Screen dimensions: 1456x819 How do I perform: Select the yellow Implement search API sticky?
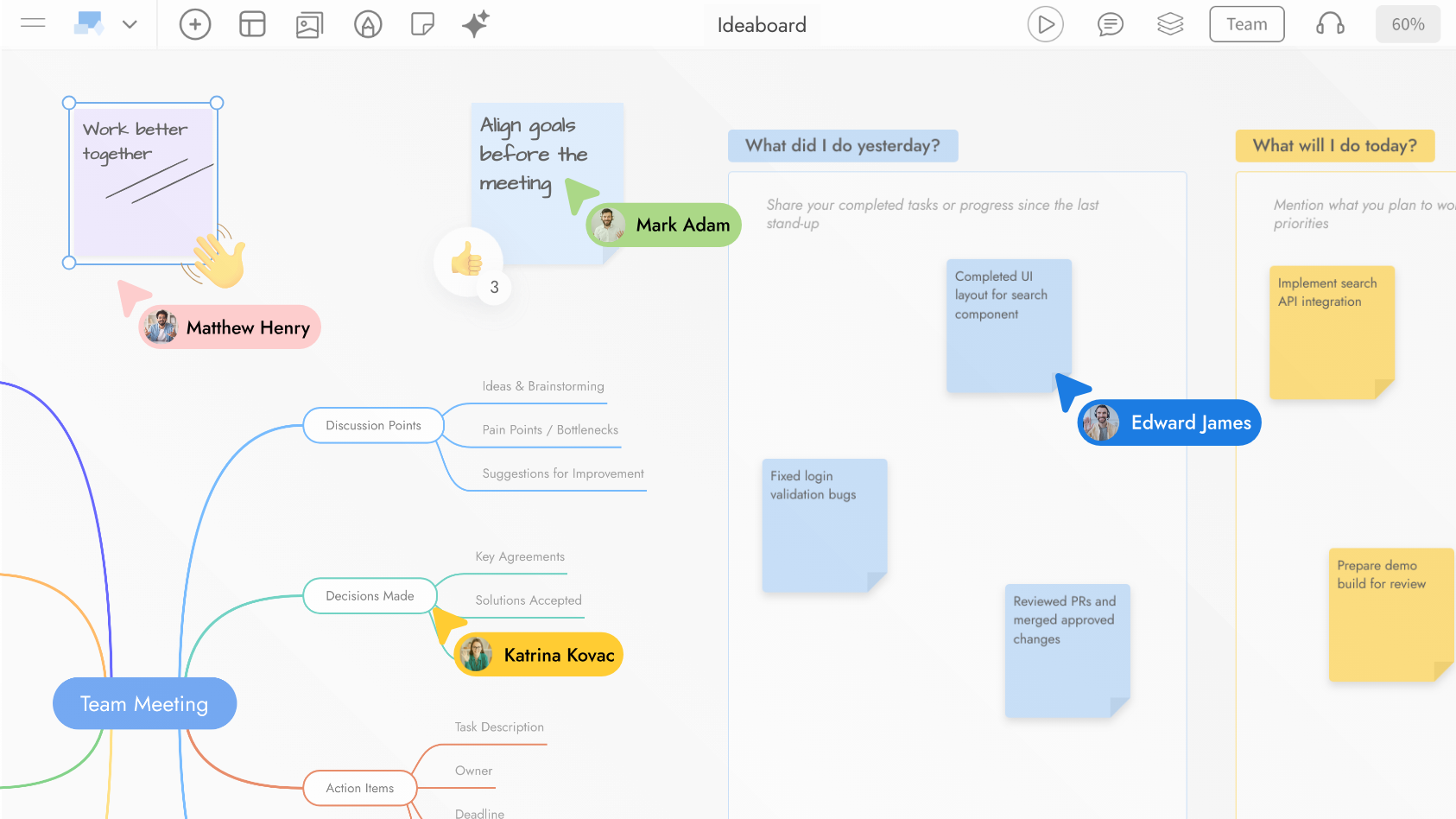(x=1332, y=333)
